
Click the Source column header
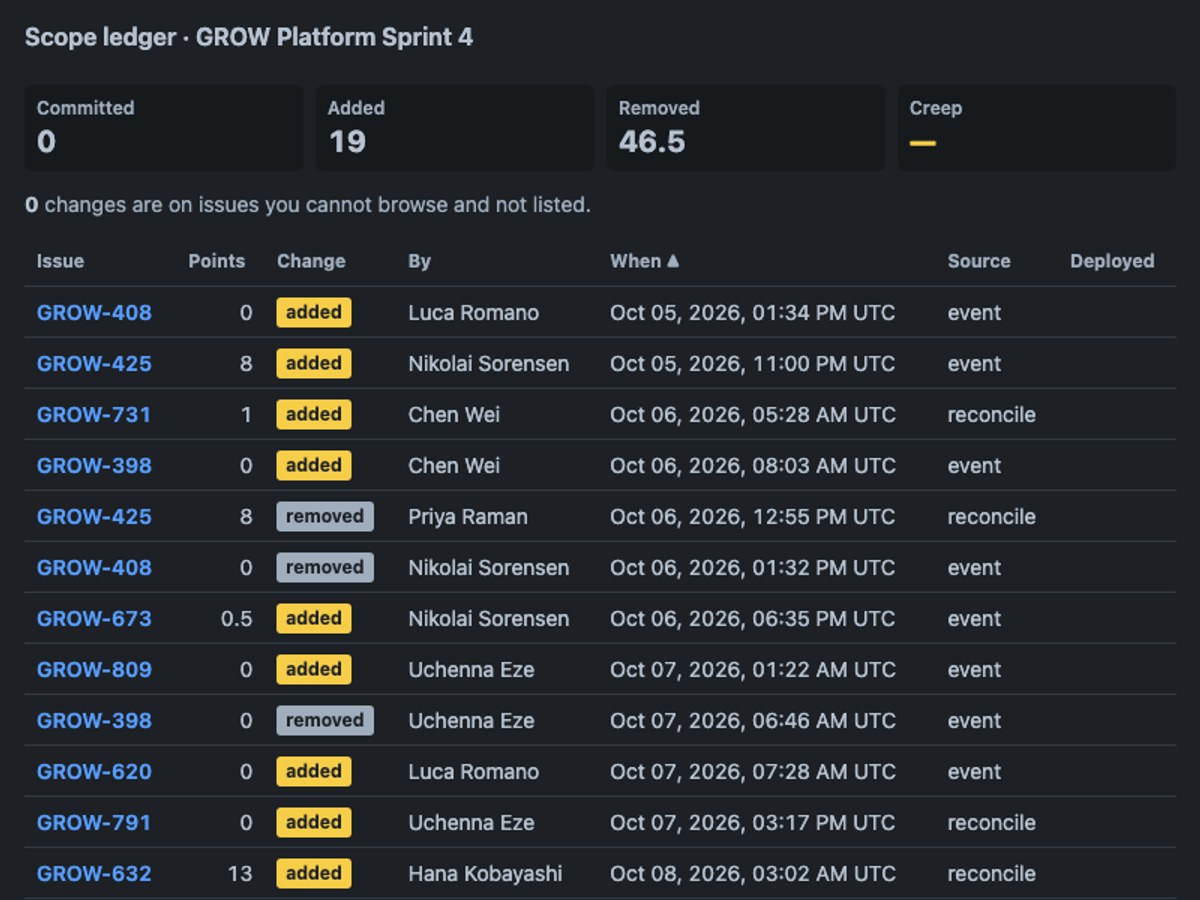click(x=979, y=261)
